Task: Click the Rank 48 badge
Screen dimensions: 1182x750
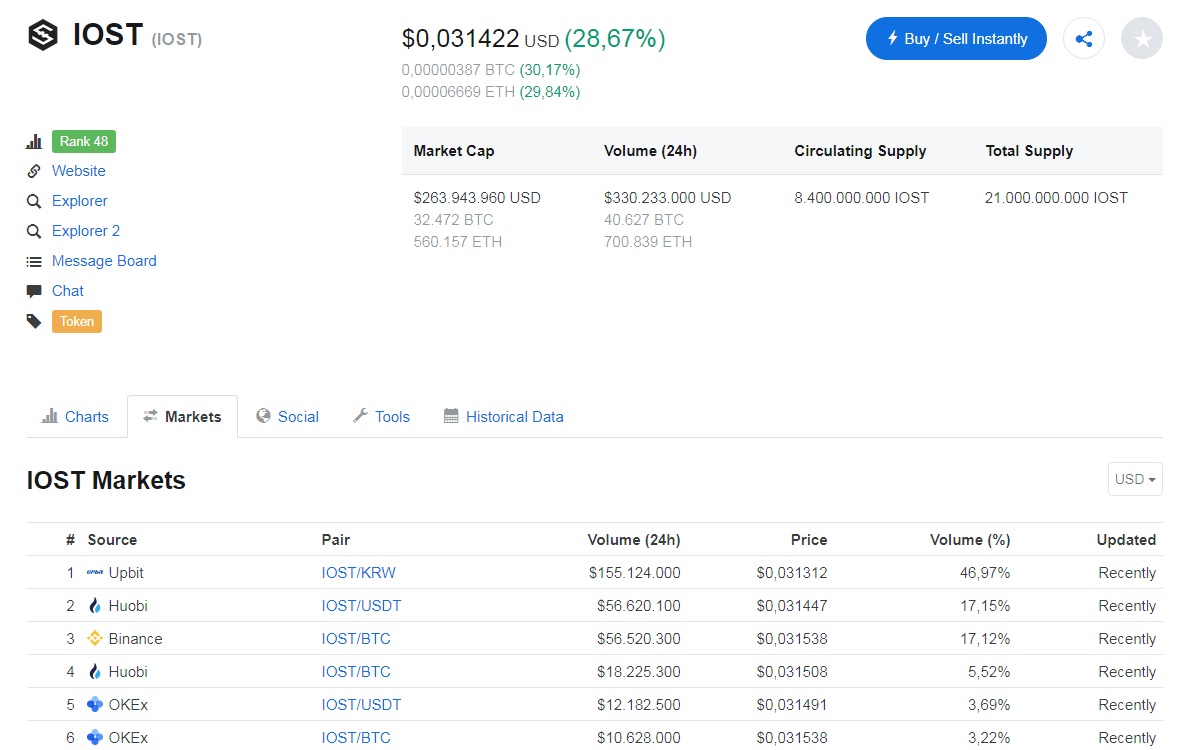Action: coord(84,141)
